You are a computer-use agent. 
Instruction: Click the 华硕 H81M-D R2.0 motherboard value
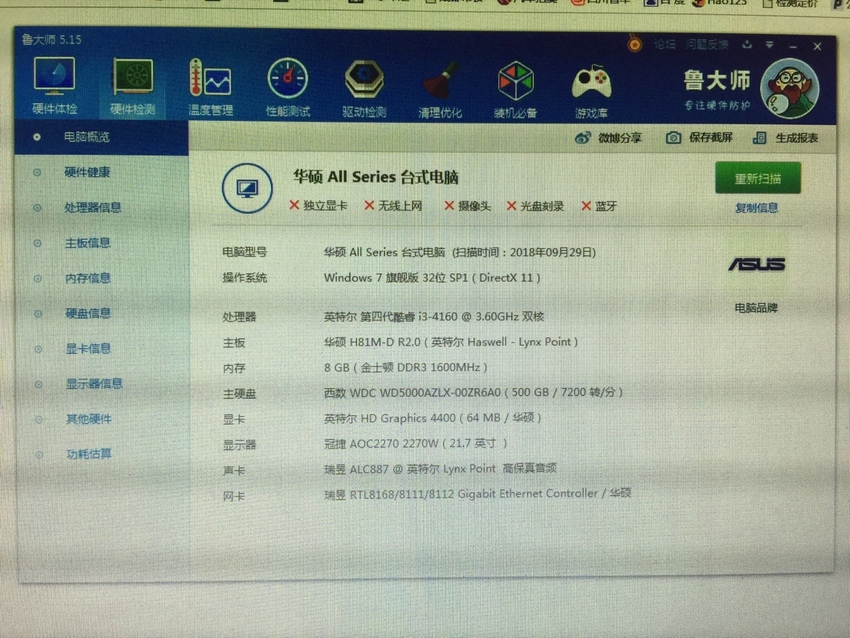(450, 342)
